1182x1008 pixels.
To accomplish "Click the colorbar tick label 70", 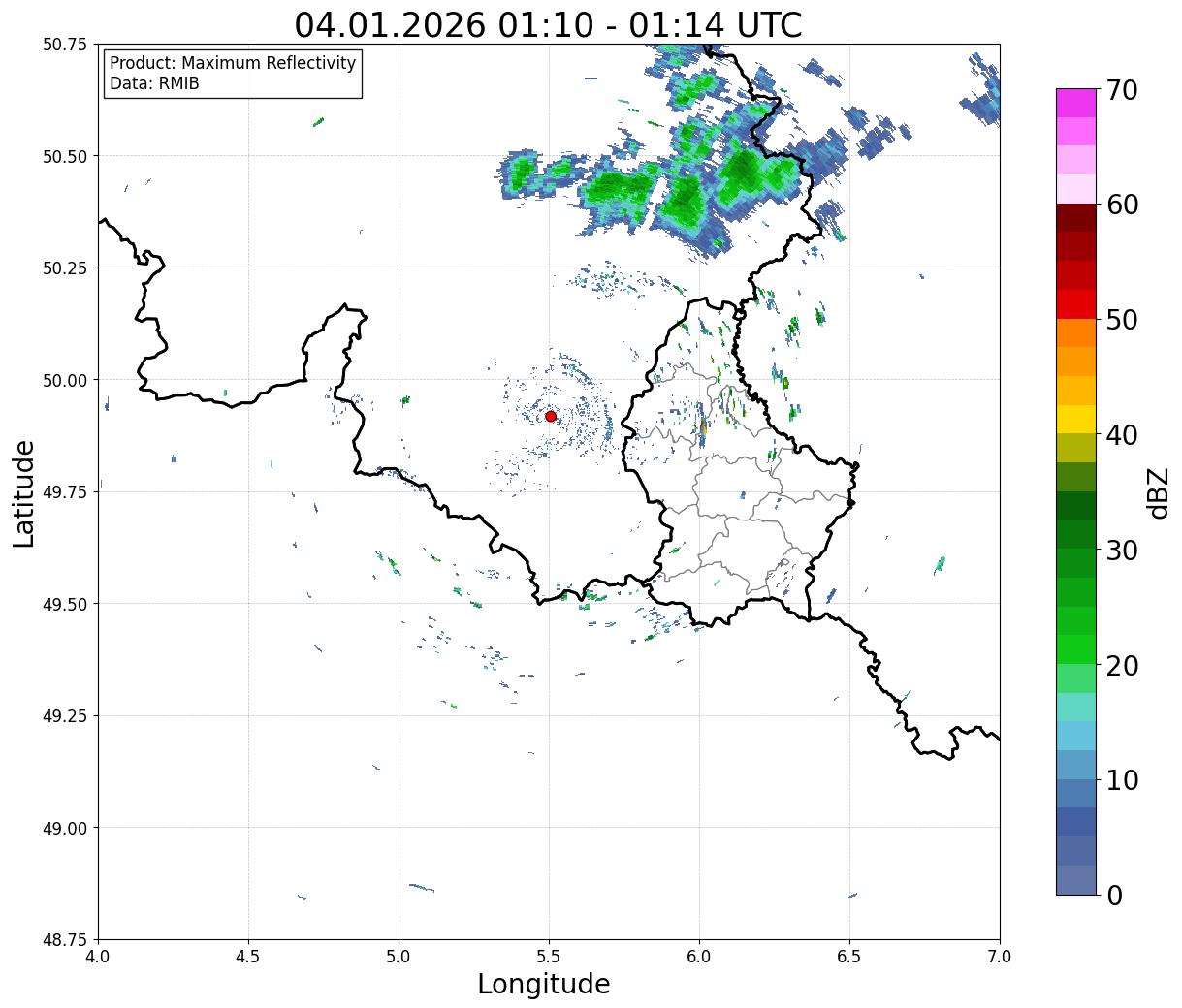I will pyautogui.click(x=1122, y=90).
